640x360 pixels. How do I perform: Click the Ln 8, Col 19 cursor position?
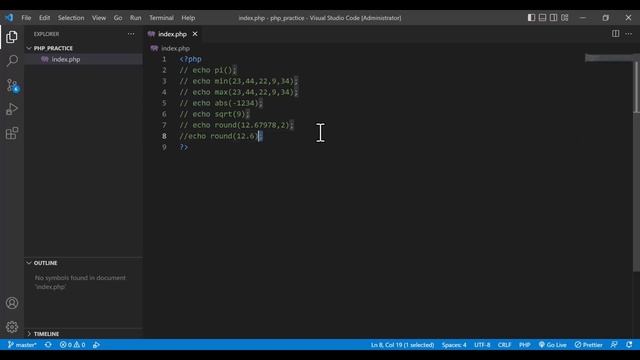[x=402, y=345]
